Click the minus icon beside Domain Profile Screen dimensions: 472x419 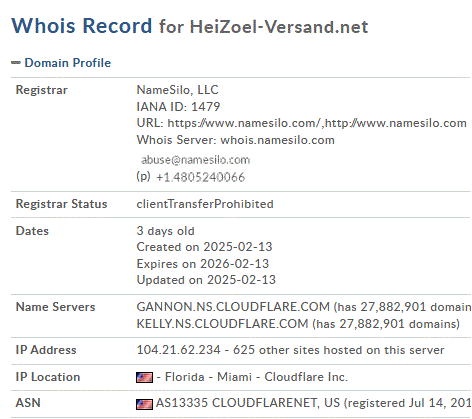click(16, 63)
